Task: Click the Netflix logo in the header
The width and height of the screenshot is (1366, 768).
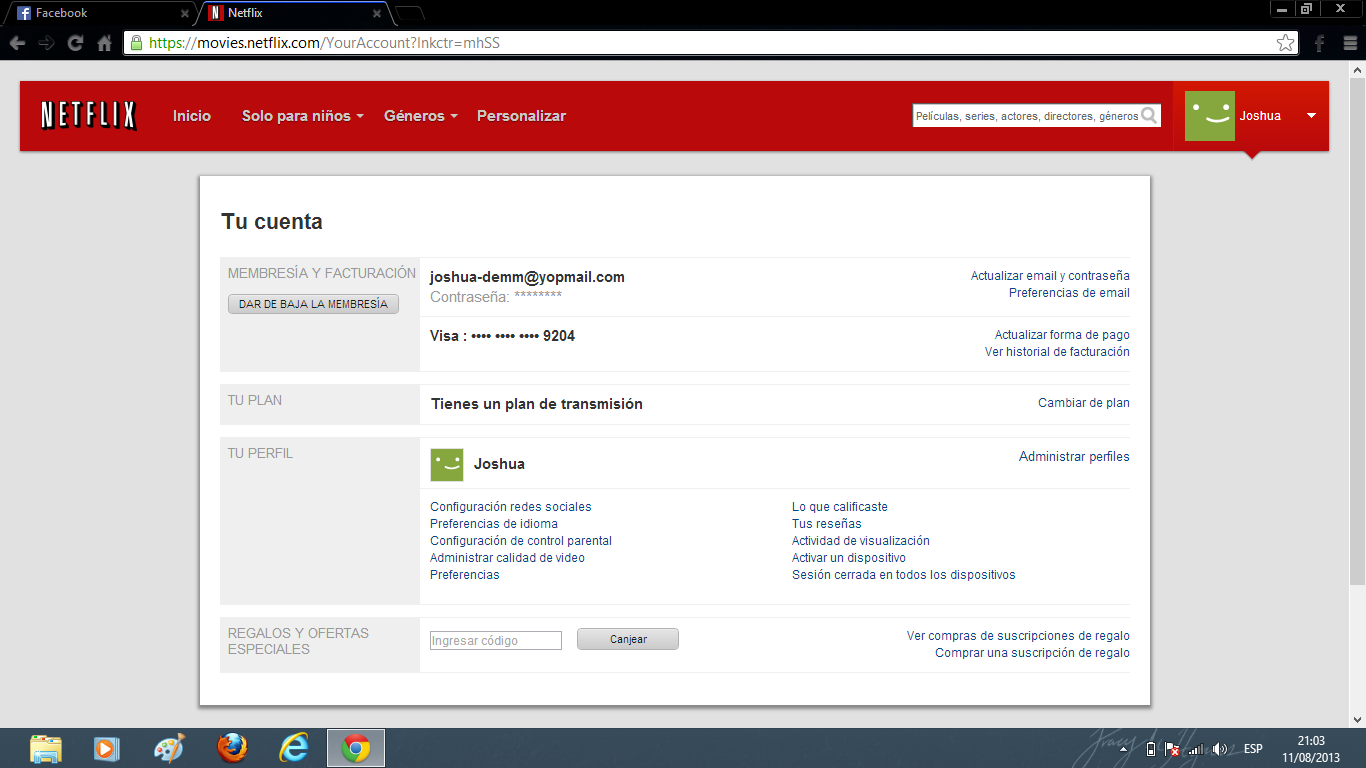Action: 89,116
